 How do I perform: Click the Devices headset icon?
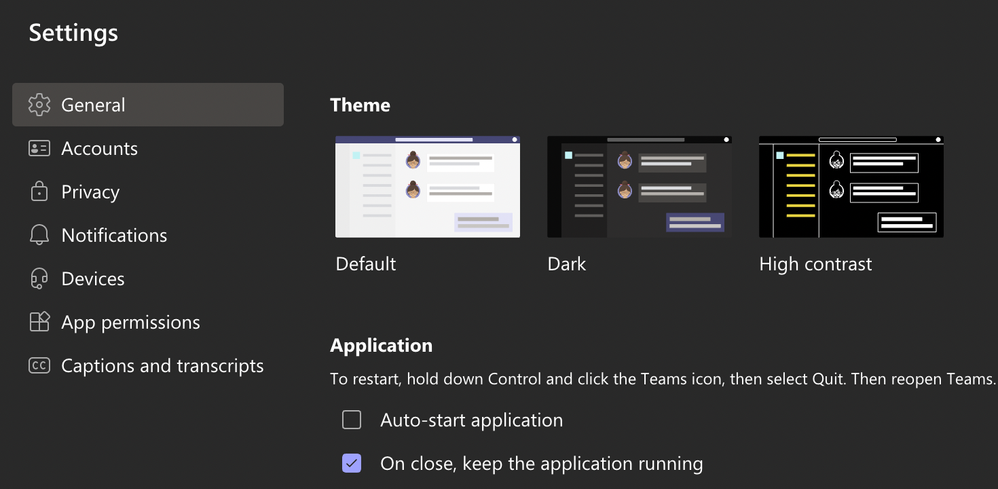coord(39,279)
